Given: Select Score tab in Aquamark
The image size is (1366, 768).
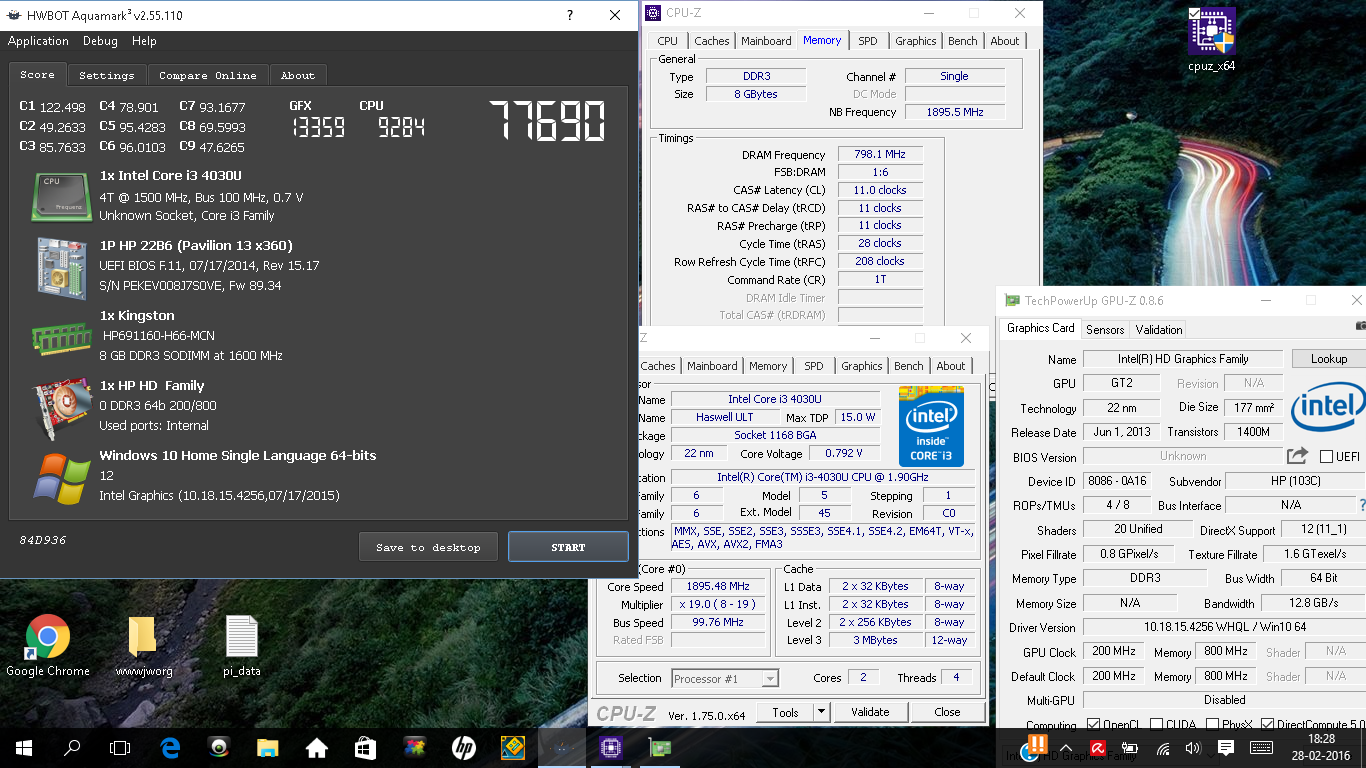Looking at the screenshot, I should click(37, 74).
